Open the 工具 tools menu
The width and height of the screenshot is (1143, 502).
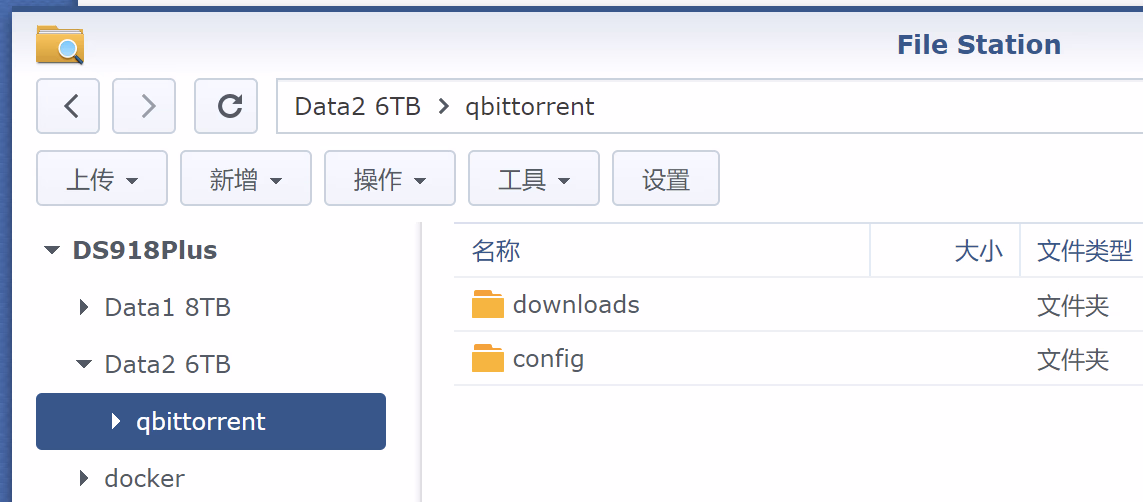pyautogui.click(x=534, y=180)
